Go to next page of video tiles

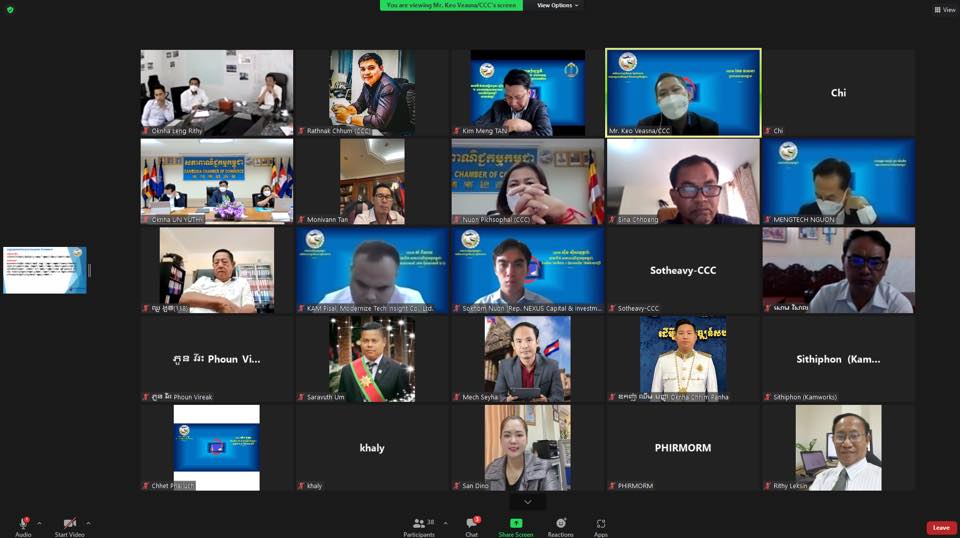pos(527,502)
